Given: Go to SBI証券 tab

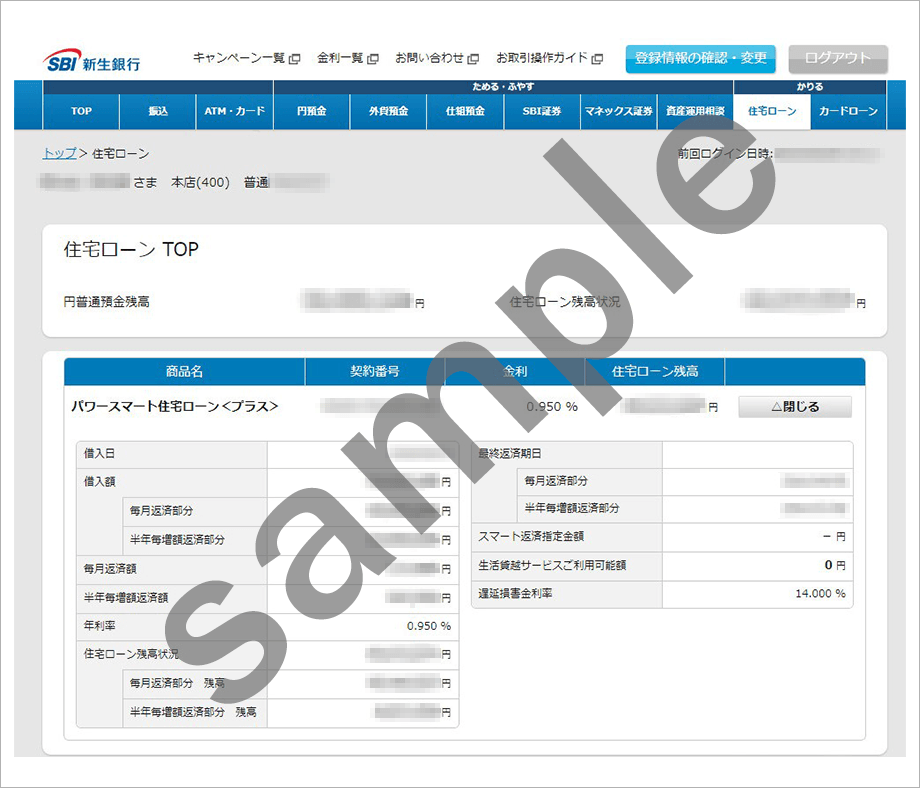Looking at the screenshot, I should tap(542, 111).
